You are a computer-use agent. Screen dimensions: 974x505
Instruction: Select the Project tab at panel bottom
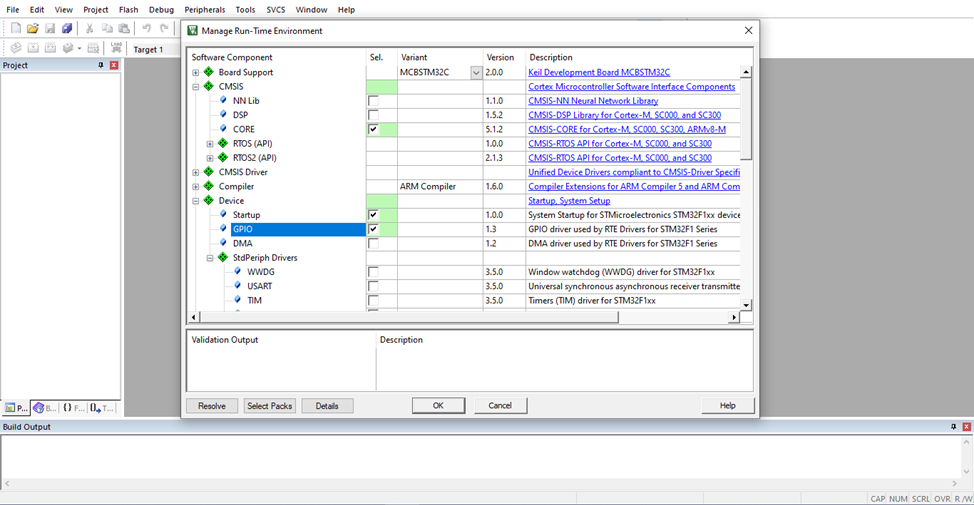coord(16,408)
